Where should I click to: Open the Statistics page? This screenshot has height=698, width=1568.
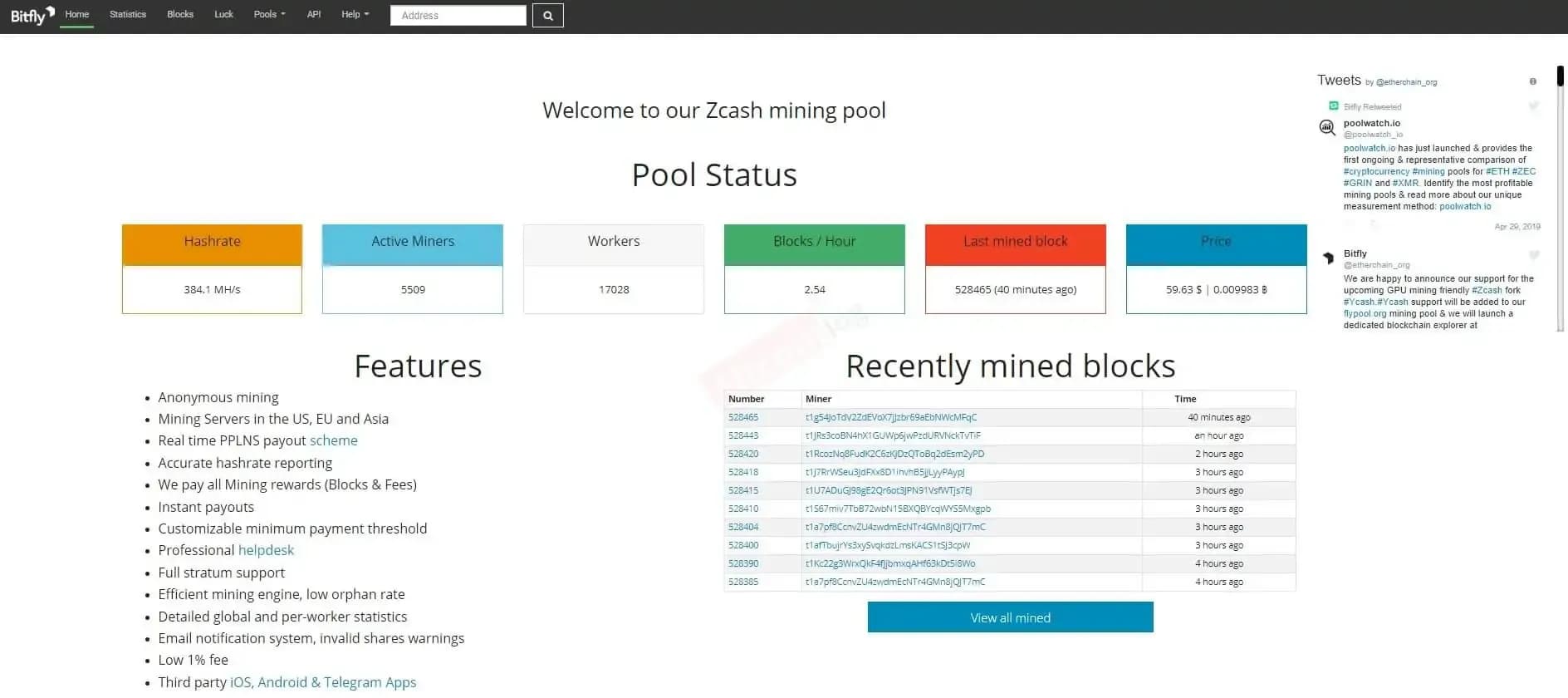(128, 14)
